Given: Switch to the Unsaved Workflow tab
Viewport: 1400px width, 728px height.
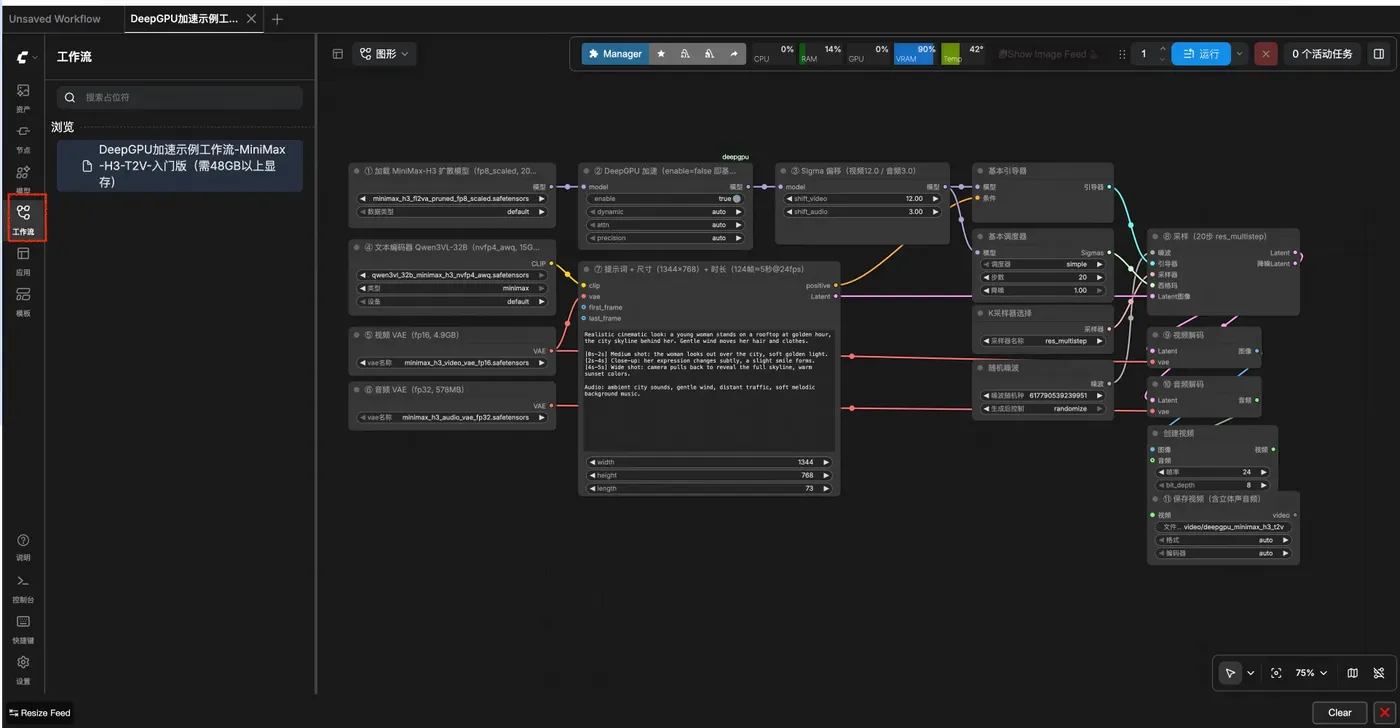Looking at the screenshot, I should click(55, 19).
